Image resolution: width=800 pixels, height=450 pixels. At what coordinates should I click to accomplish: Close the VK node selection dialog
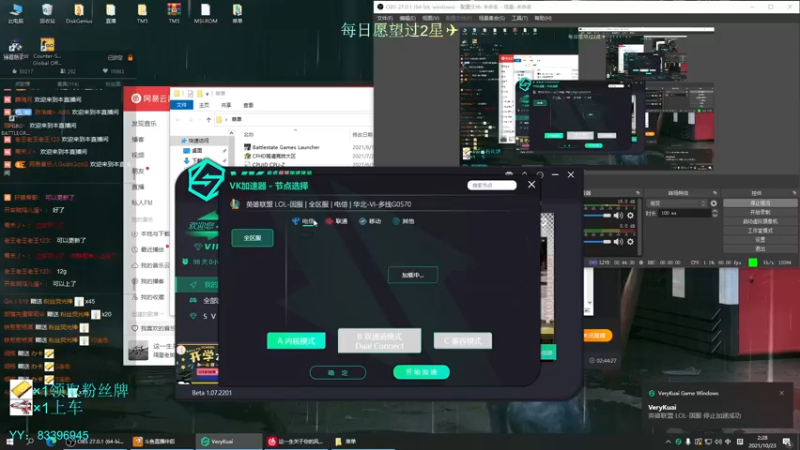(x=531, y=185)
